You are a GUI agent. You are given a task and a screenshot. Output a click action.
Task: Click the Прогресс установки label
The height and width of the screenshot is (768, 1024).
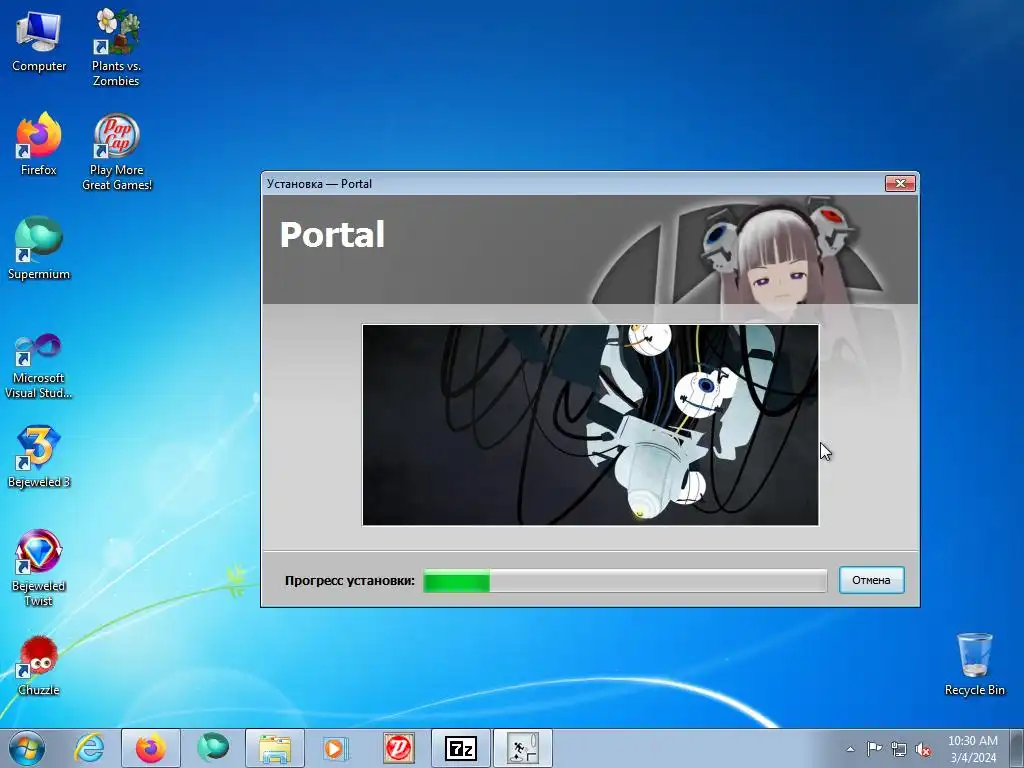[x=349, y=581]
